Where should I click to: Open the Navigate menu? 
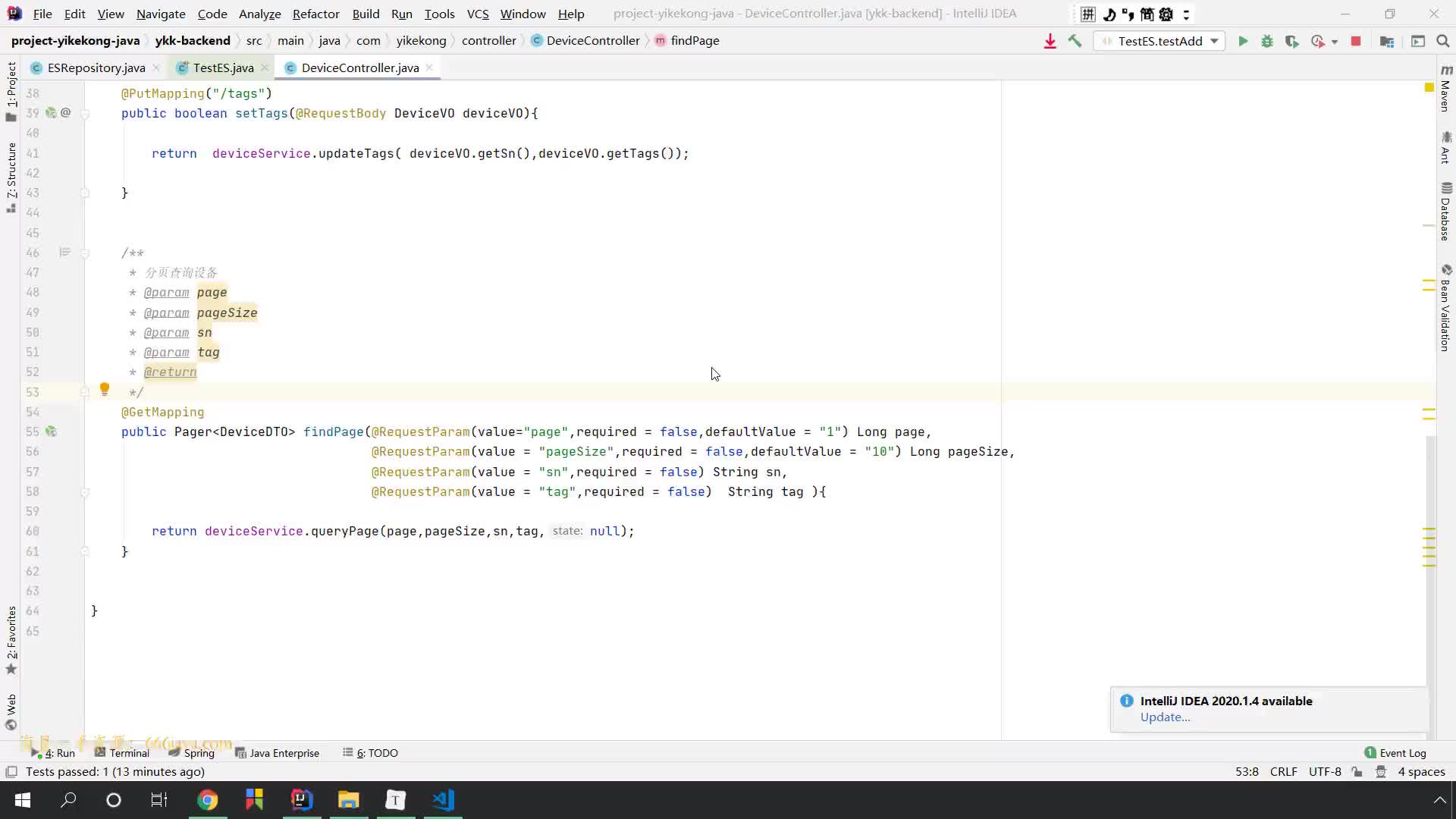[x=161, y=14]
